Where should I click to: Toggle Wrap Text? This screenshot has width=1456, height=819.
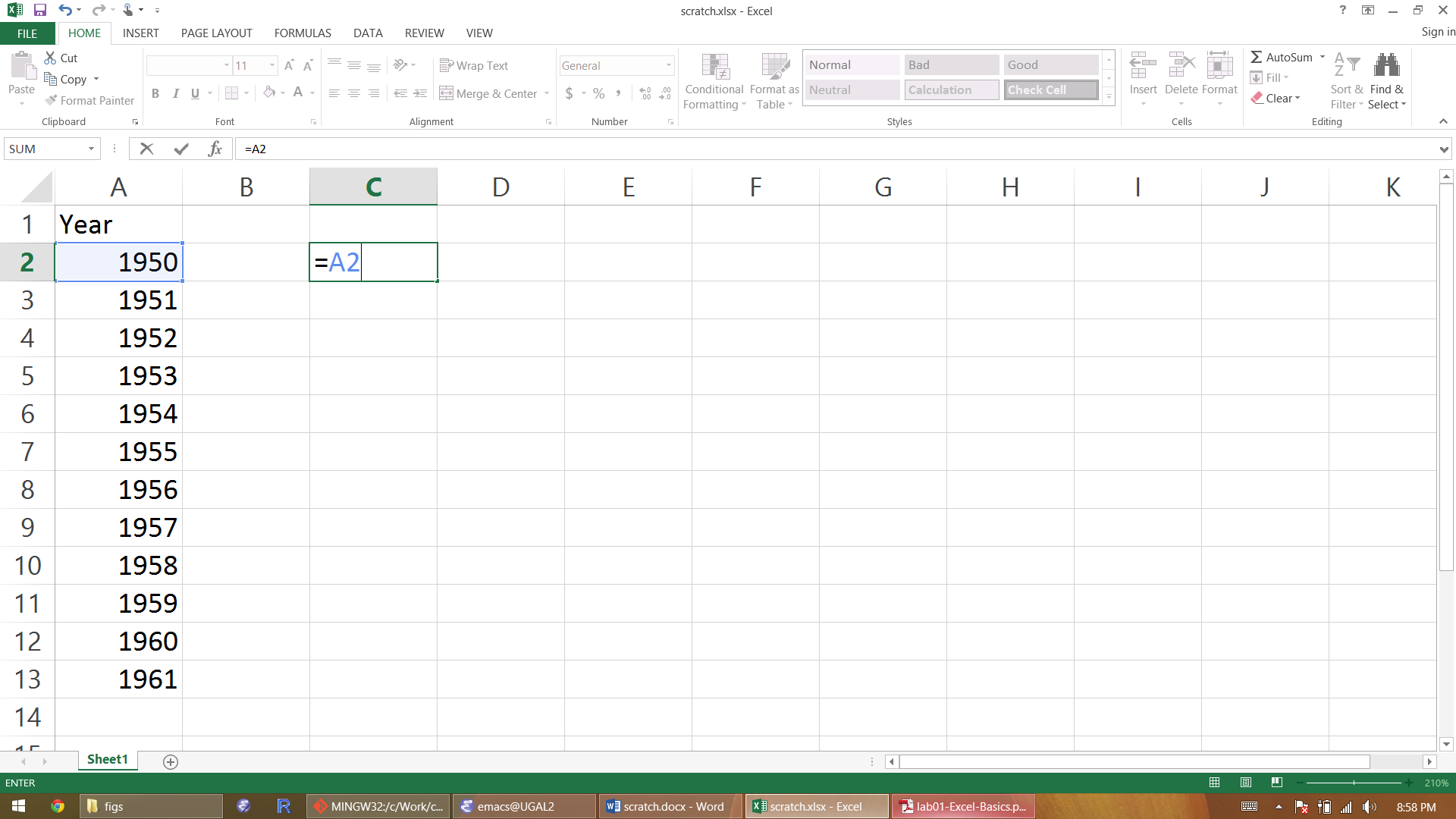click(x=474, y=65)
